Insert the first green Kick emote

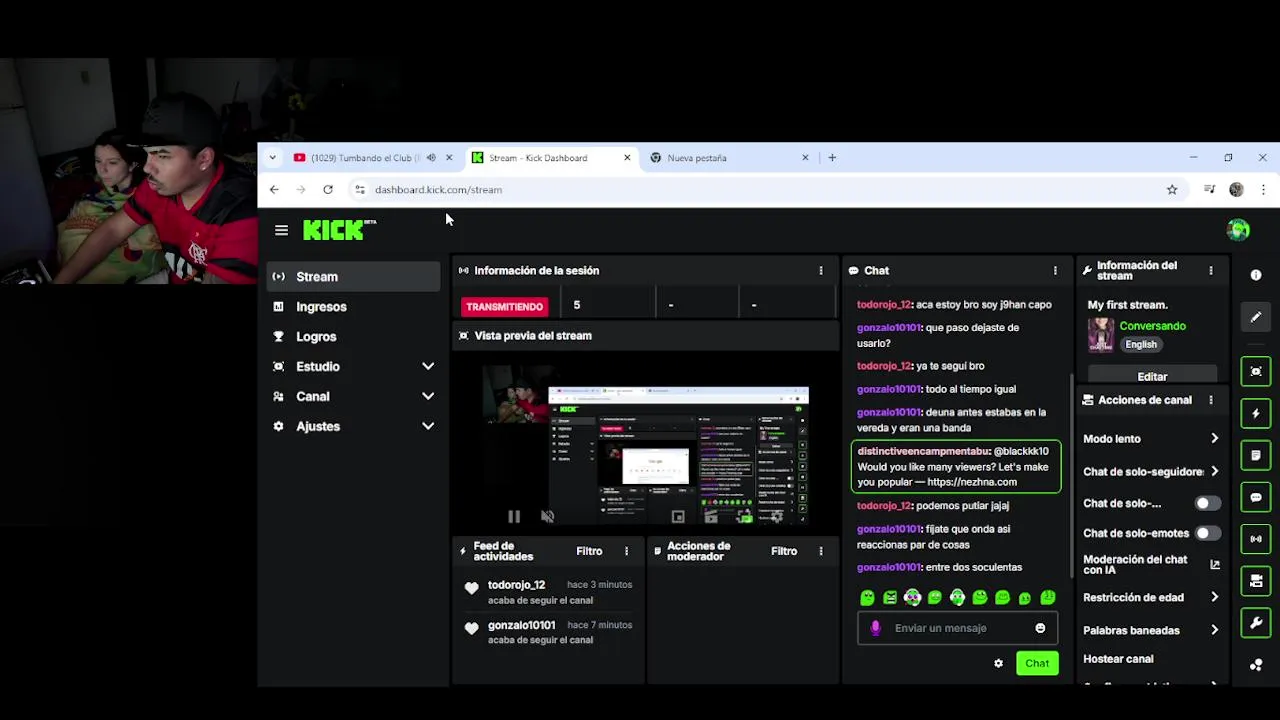867,598
